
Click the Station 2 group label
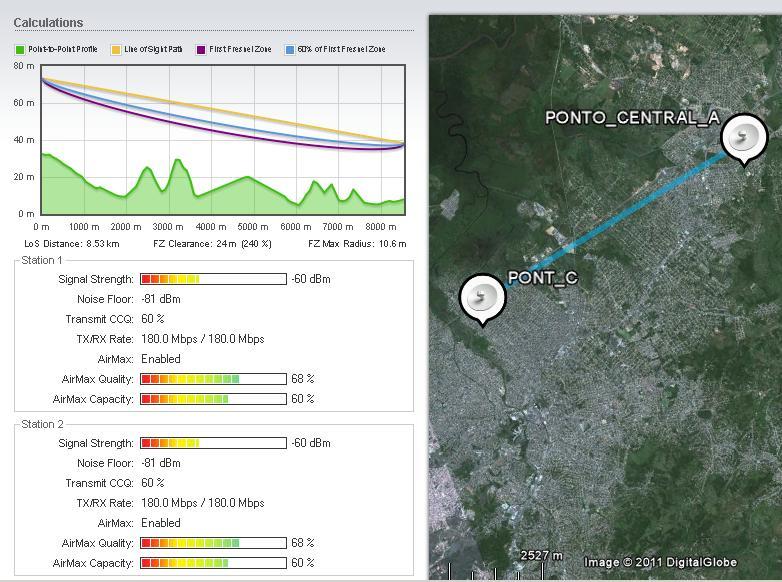tap(42, 424)
